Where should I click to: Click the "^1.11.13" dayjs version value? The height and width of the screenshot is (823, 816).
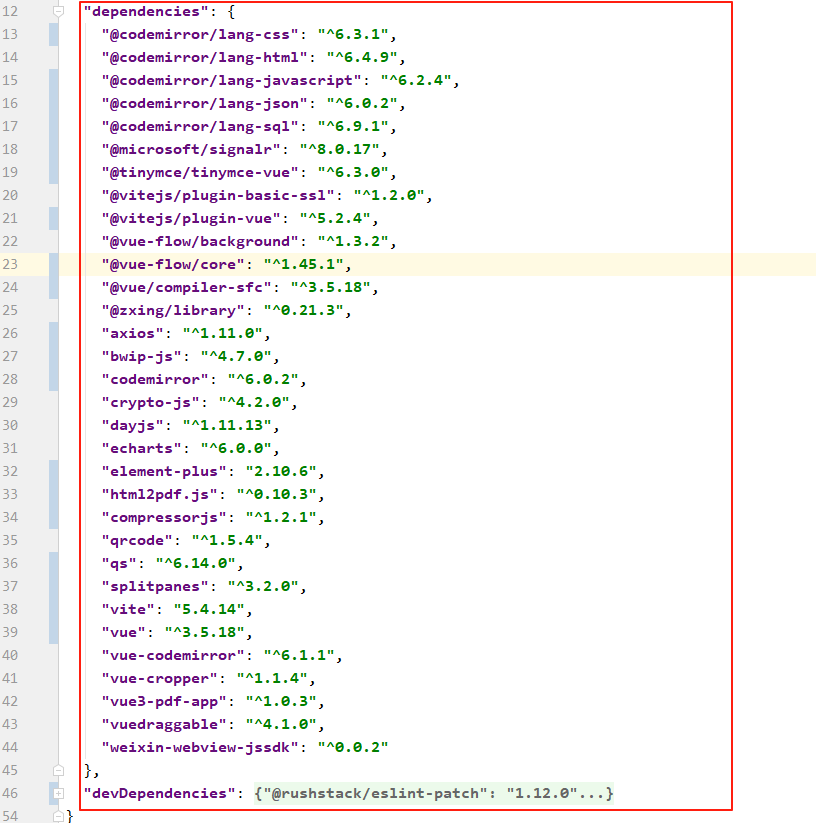(227, 425)
